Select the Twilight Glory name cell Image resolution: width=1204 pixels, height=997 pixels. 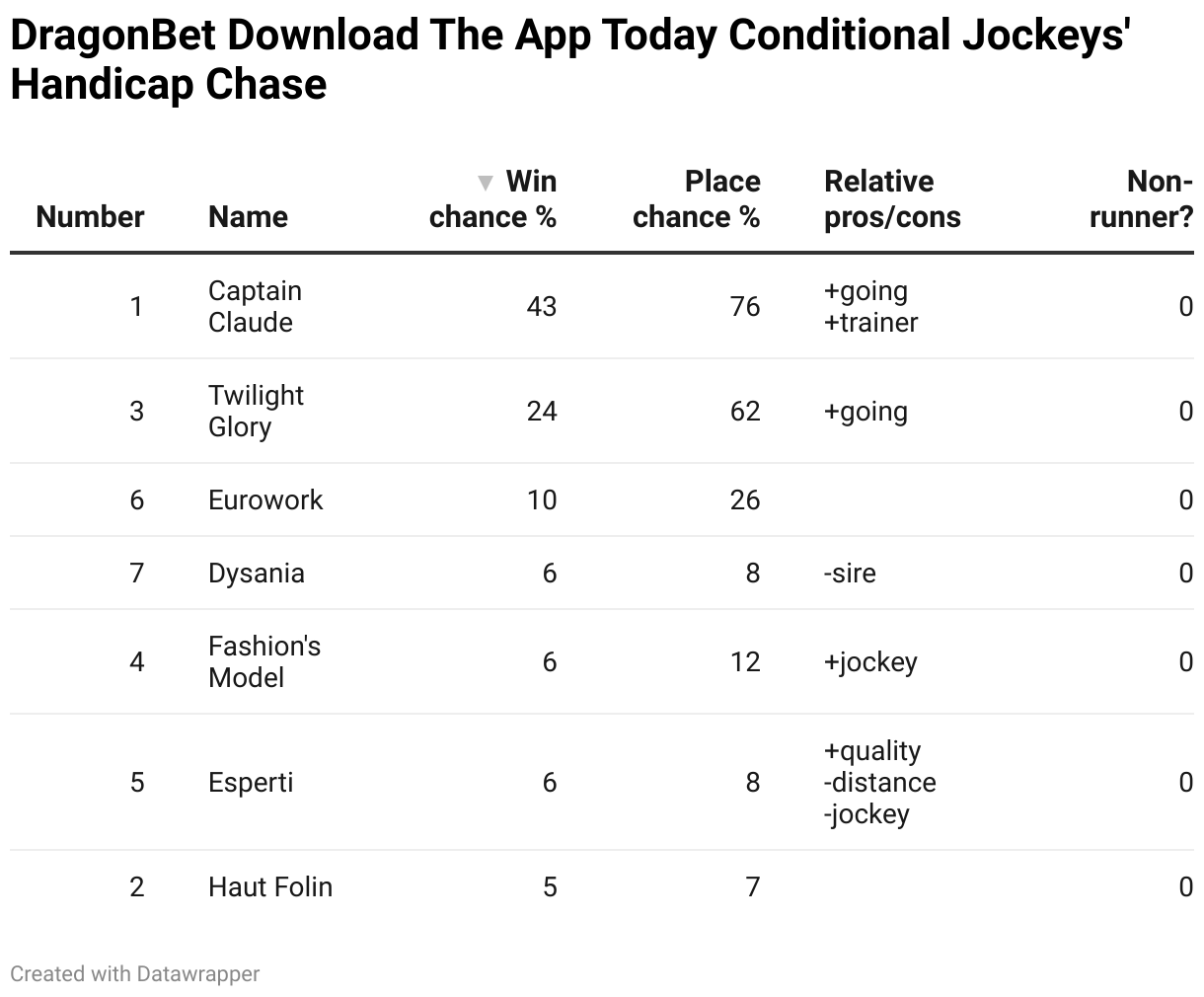click(x=256, y=412)
